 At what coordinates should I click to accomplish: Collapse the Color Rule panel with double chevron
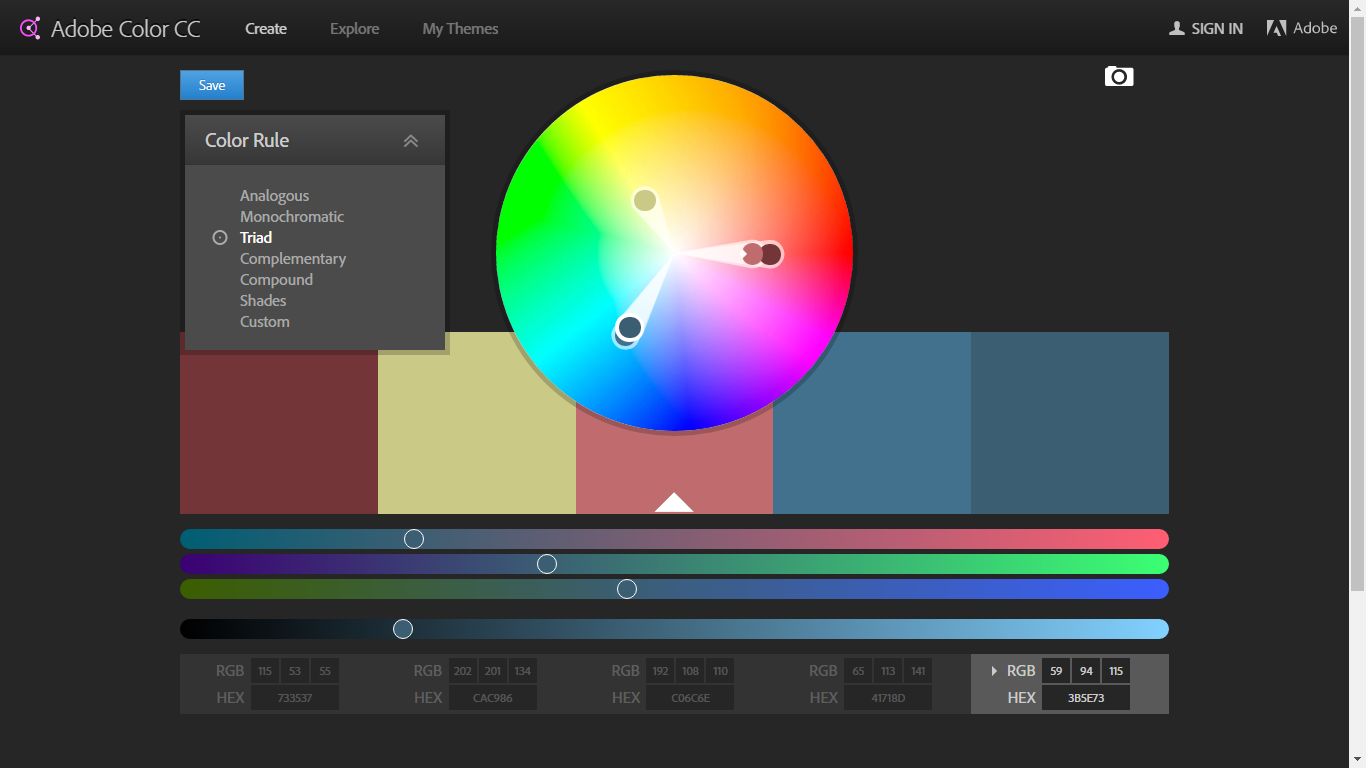[x=410, y=141]
